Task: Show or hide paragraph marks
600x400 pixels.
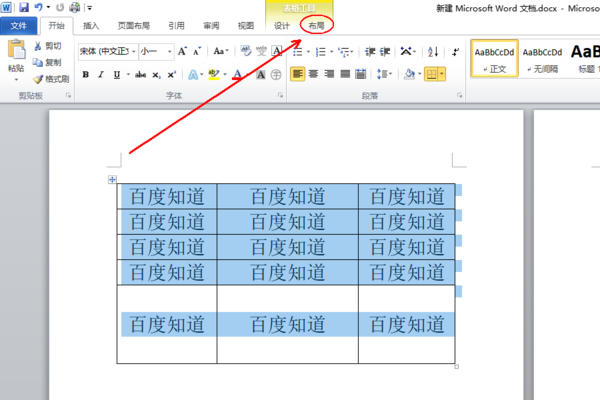Action: 455,52
